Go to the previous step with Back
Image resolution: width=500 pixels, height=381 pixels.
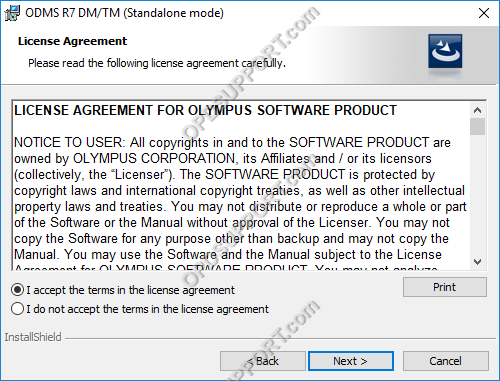pyautogui.click(x=263, y=361)
